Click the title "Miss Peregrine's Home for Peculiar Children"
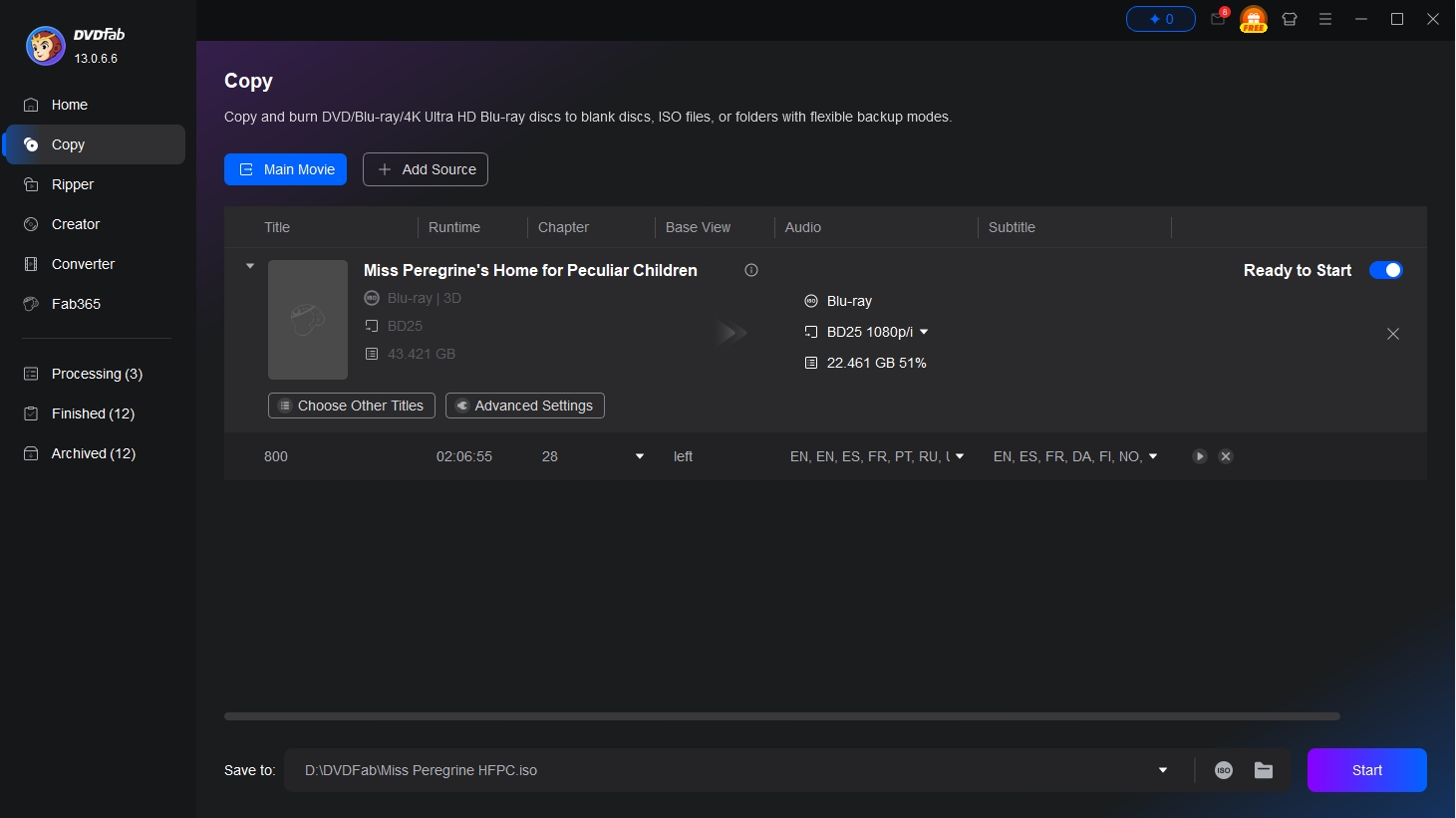 (530, 270)
